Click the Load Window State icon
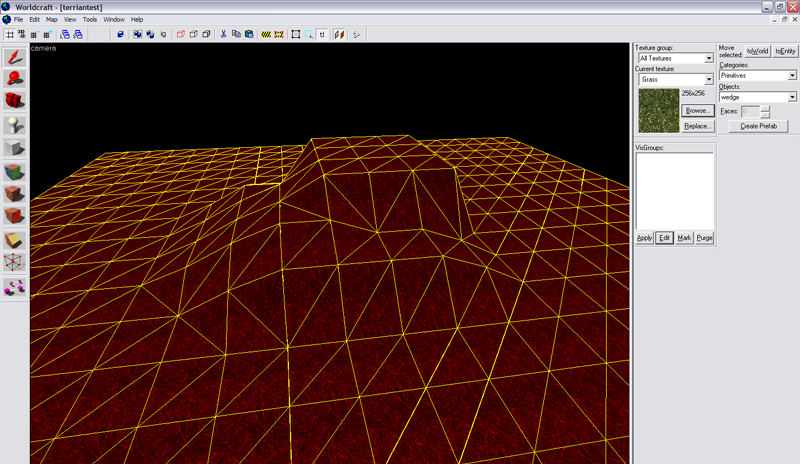800x464 pixels. tap(65, 34)
